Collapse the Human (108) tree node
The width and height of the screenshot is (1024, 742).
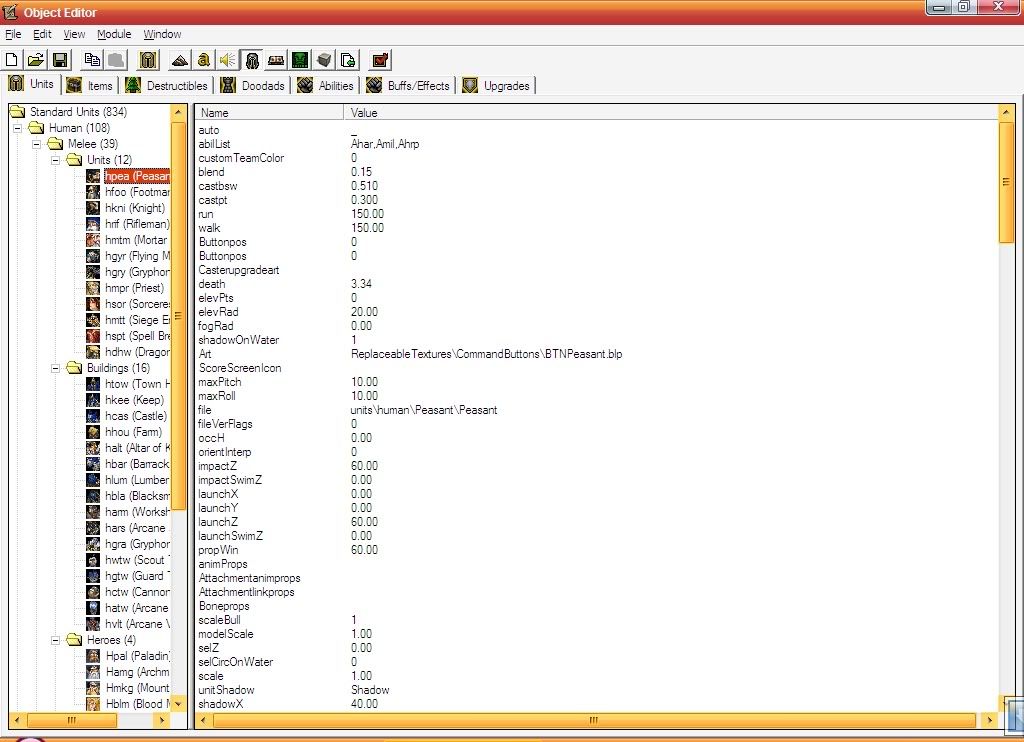[18, 128]
